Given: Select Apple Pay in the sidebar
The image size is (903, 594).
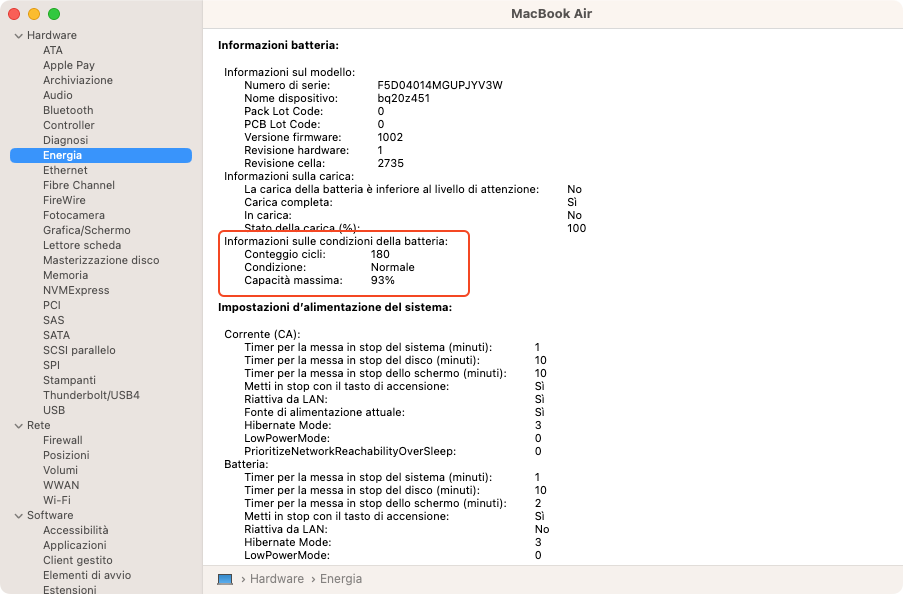Looking at the screenshot, I should (x=69, y=65).
